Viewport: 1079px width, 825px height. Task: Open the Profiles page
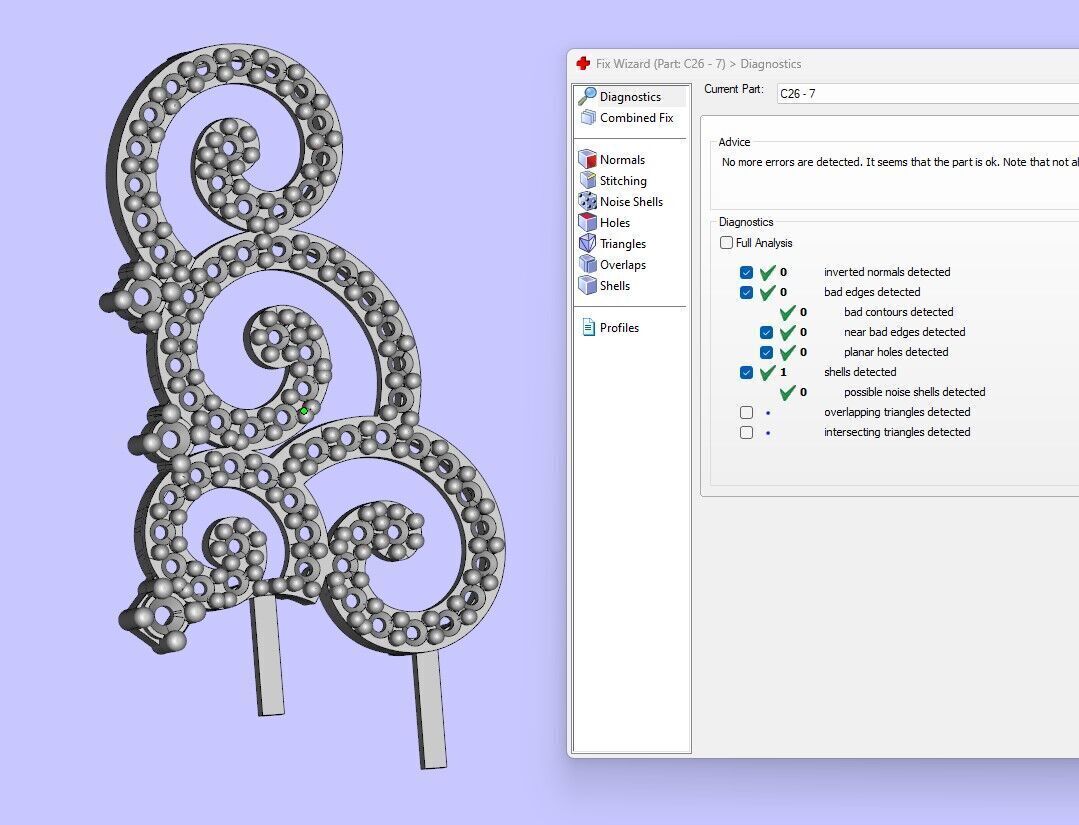pos(619,328)
